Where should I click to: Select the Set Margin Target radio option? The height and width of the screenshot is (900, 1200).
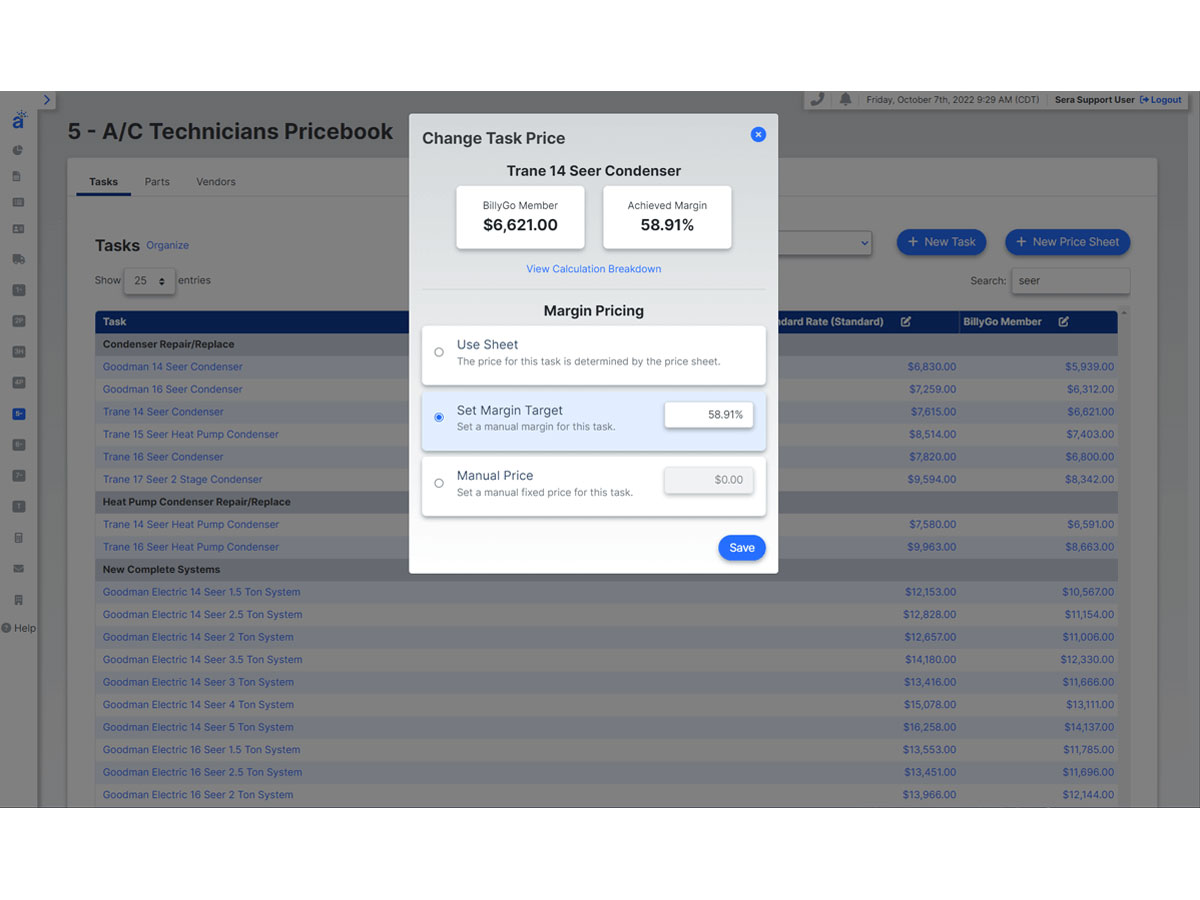click(439, 417)
